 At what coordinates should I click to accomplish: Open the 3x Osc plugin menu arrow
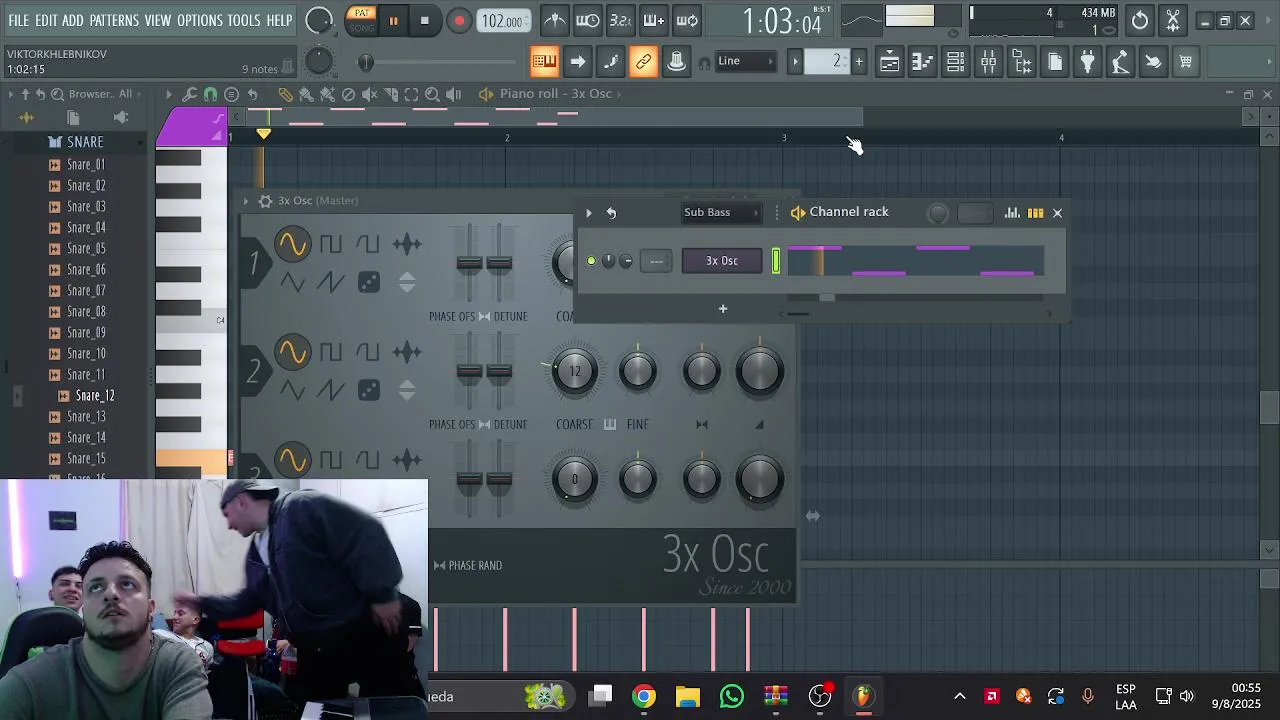click(x=246, y=201)
